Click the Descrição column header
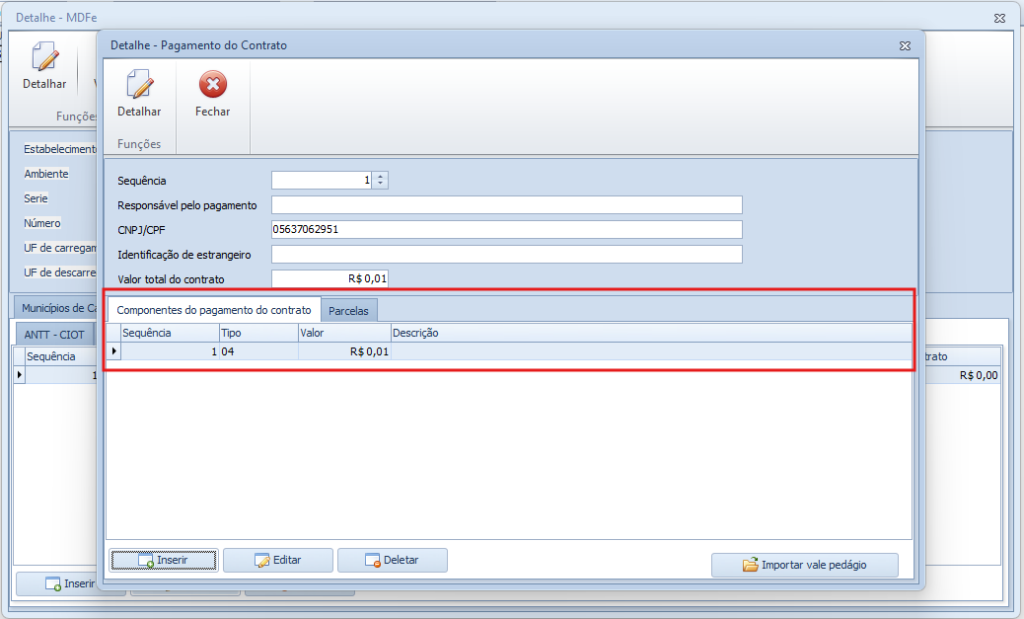The height and width of the screenshot is (619, 1024). (650, 332)
